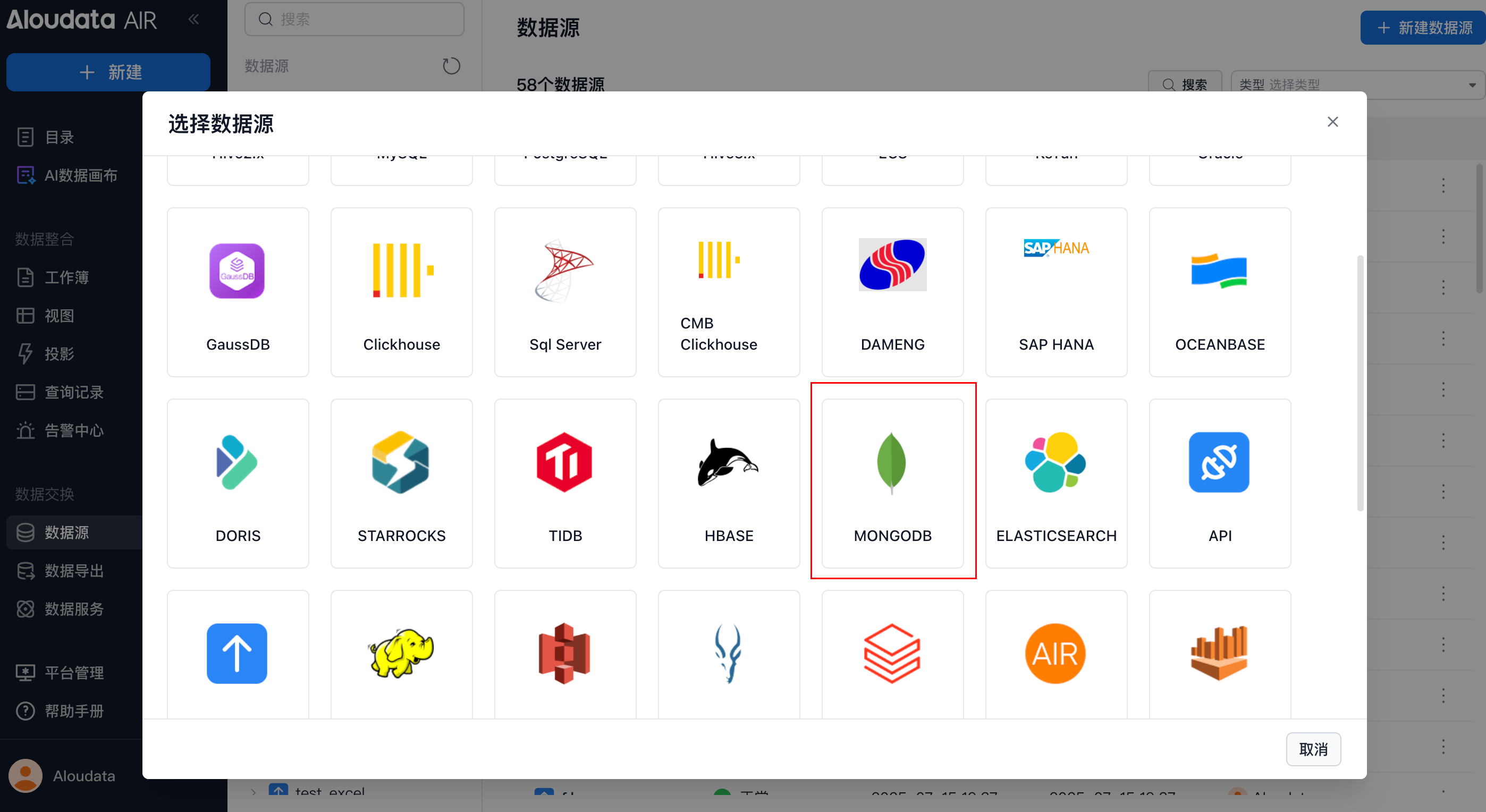Click the 新建数据源 button
The image size is (1486, 812).
pos(1424,28)
